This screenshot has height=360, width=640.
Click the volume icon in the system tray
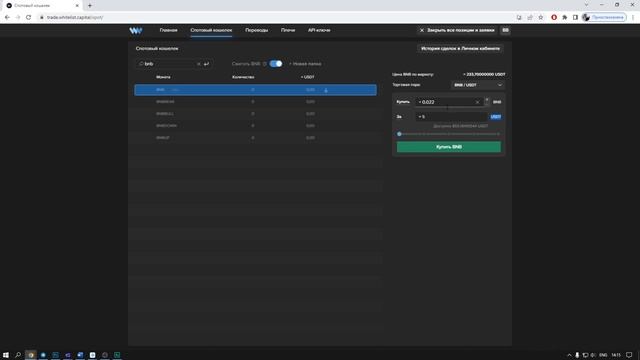pyautogui.click(x=593, y=355)
